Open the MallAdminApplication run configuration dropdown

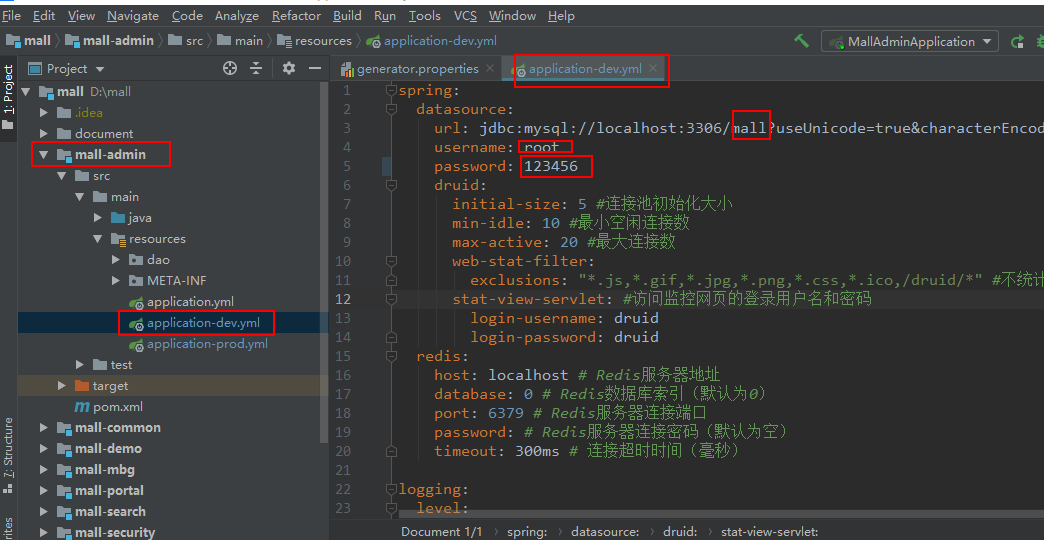pyautogui.click(x=910, y=41)
